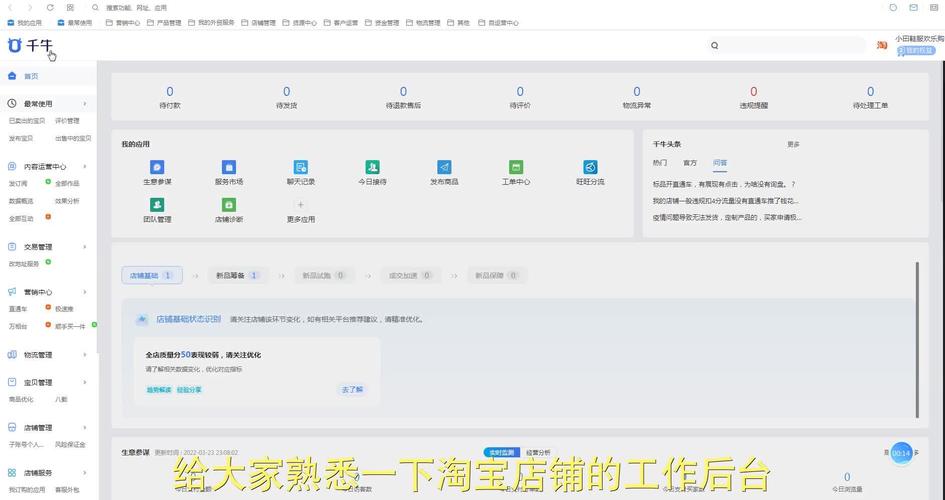Switch to the 热门 headlines tab
Screen dimensions: 945x500
pos(660,163)
